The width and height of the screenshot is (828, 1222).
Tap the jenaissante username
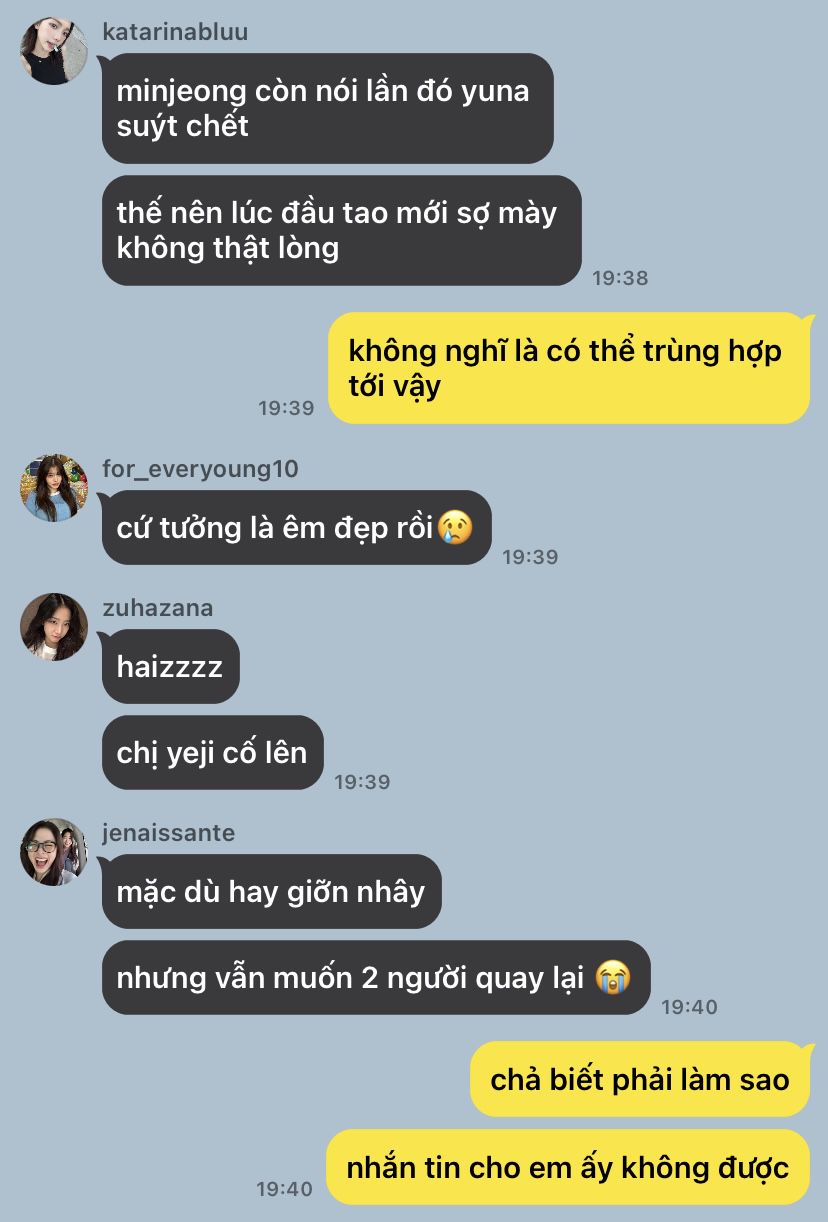click(x=168, y=833)
